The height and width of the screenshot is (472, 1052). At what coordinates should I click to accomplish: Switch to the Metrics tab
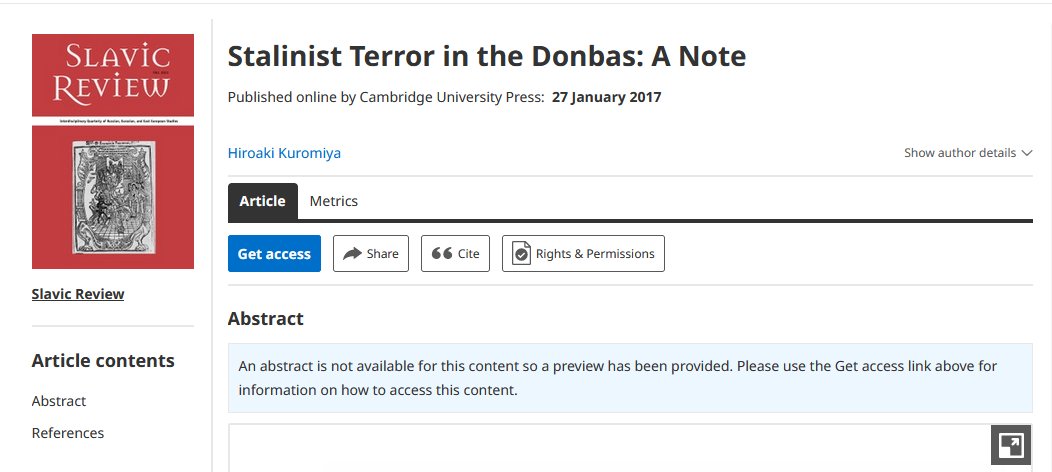coord(333,201)
